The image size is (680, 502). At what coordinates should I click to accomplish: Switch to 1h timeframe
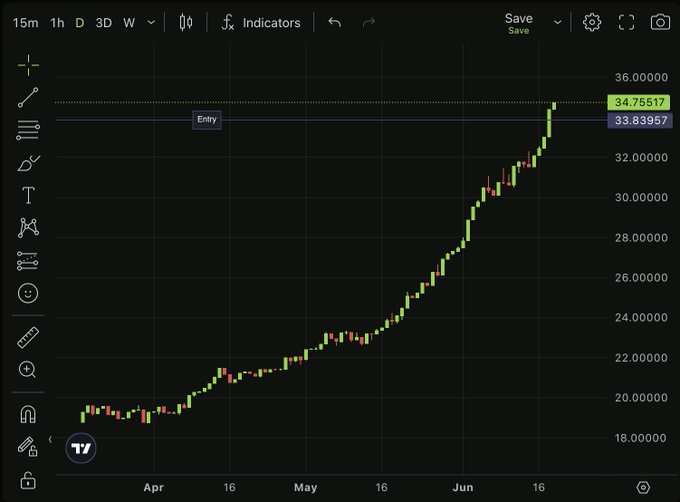pyautogui.click(x=57, y=23)
